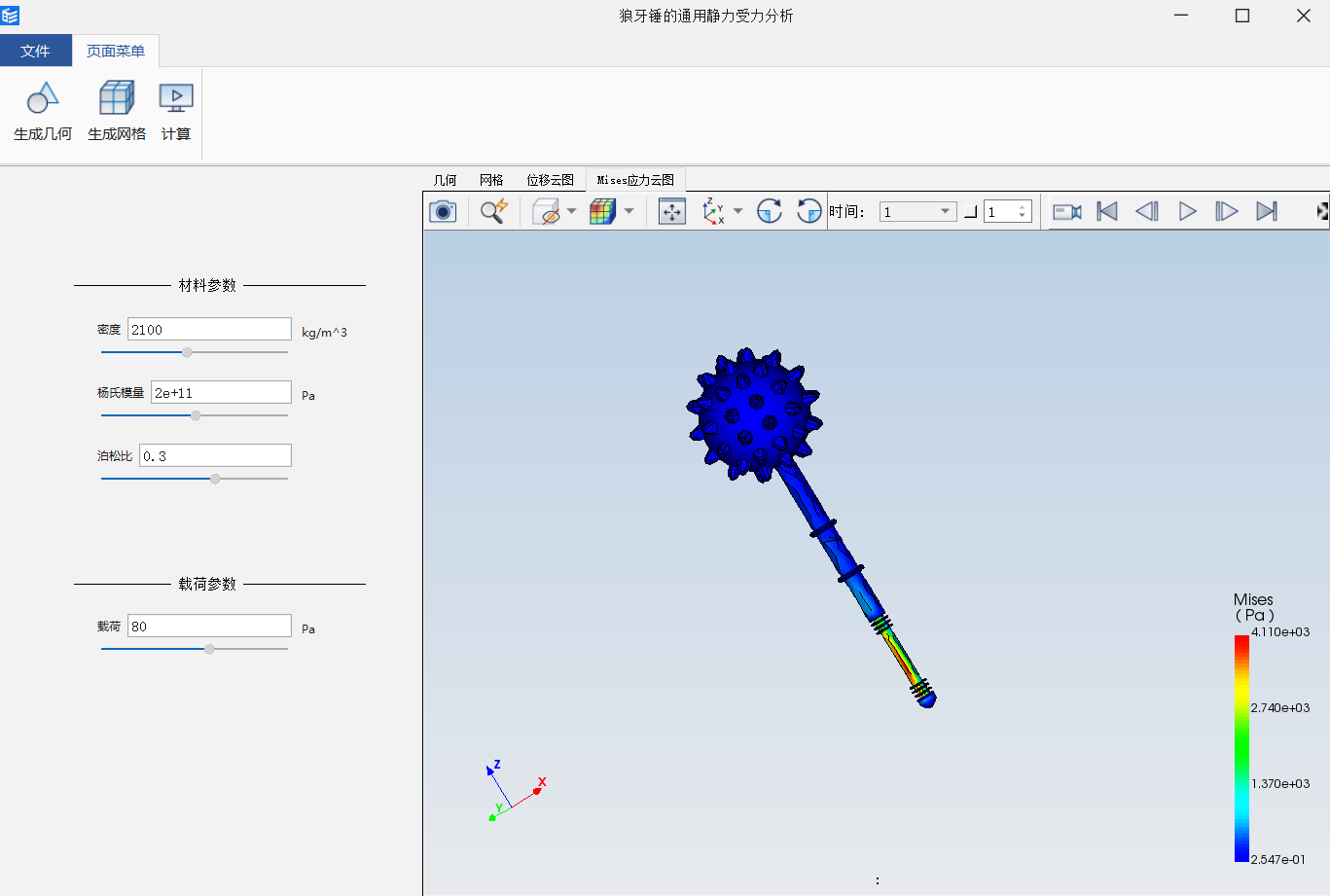Minimize the application window
The width and height of the screenshot is (1330, 896).
pyautogui.click(x=1181, y=16)
